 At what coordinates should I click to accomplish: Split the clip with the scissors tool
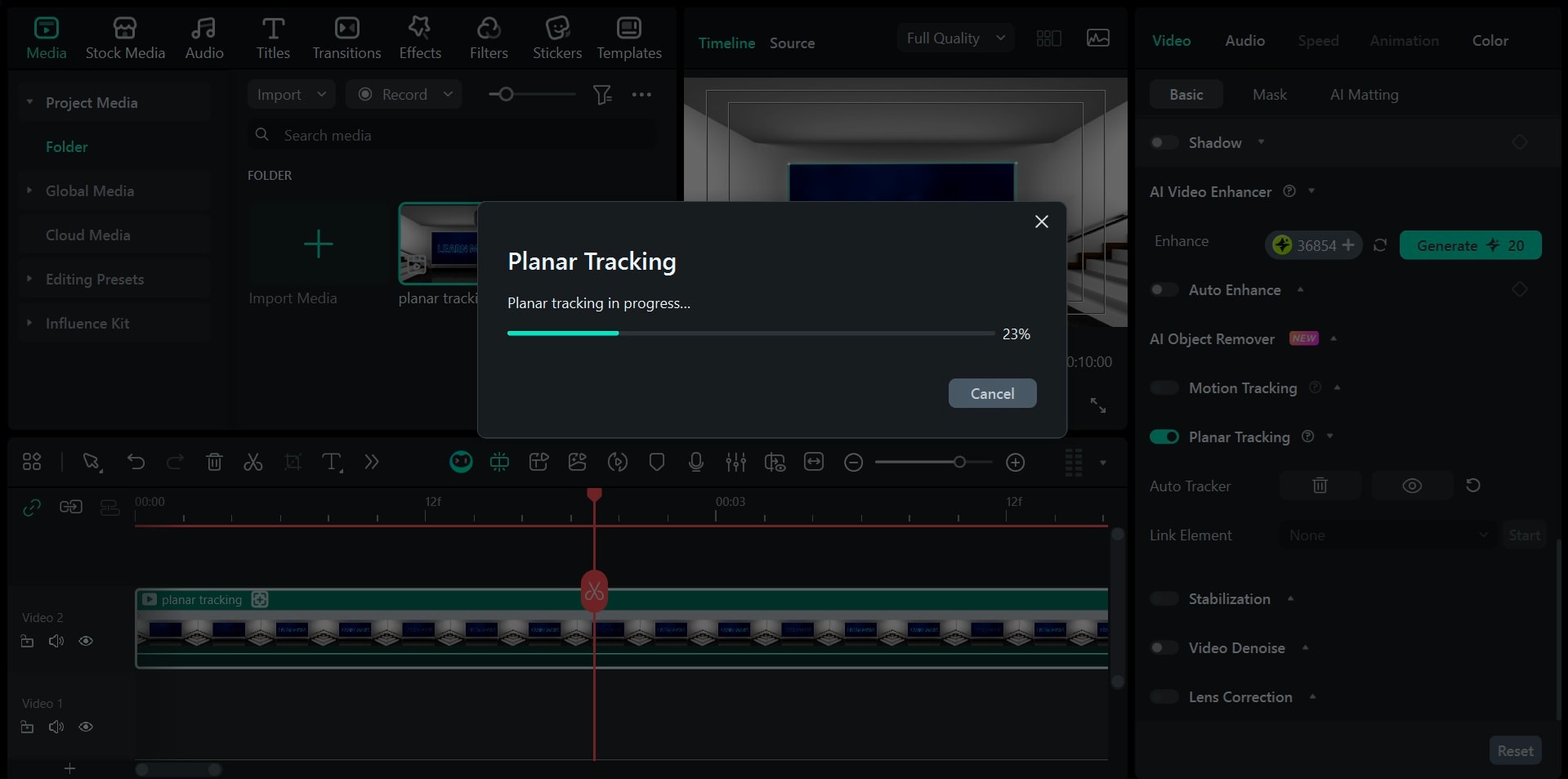point(252,462)
